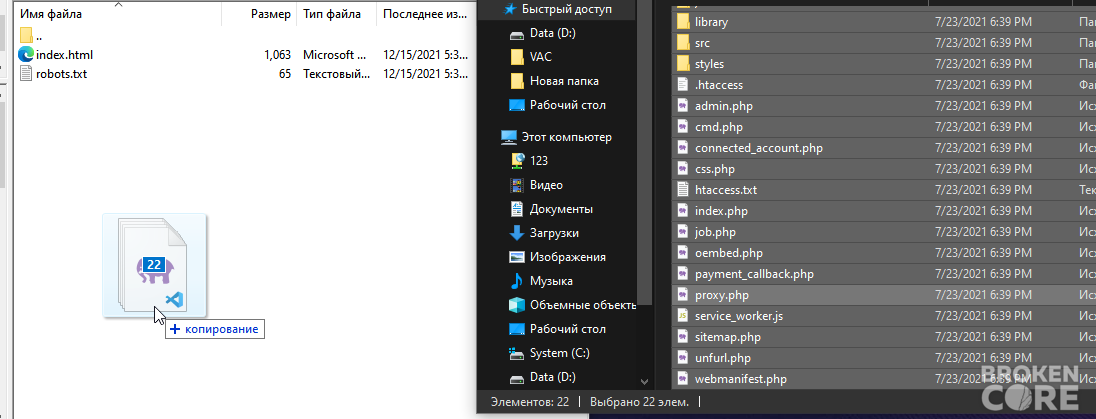The height and width of the screenshot is (419, 1096).
Task: Click the Документы icon in sidebar
Action: click(517, 208)
